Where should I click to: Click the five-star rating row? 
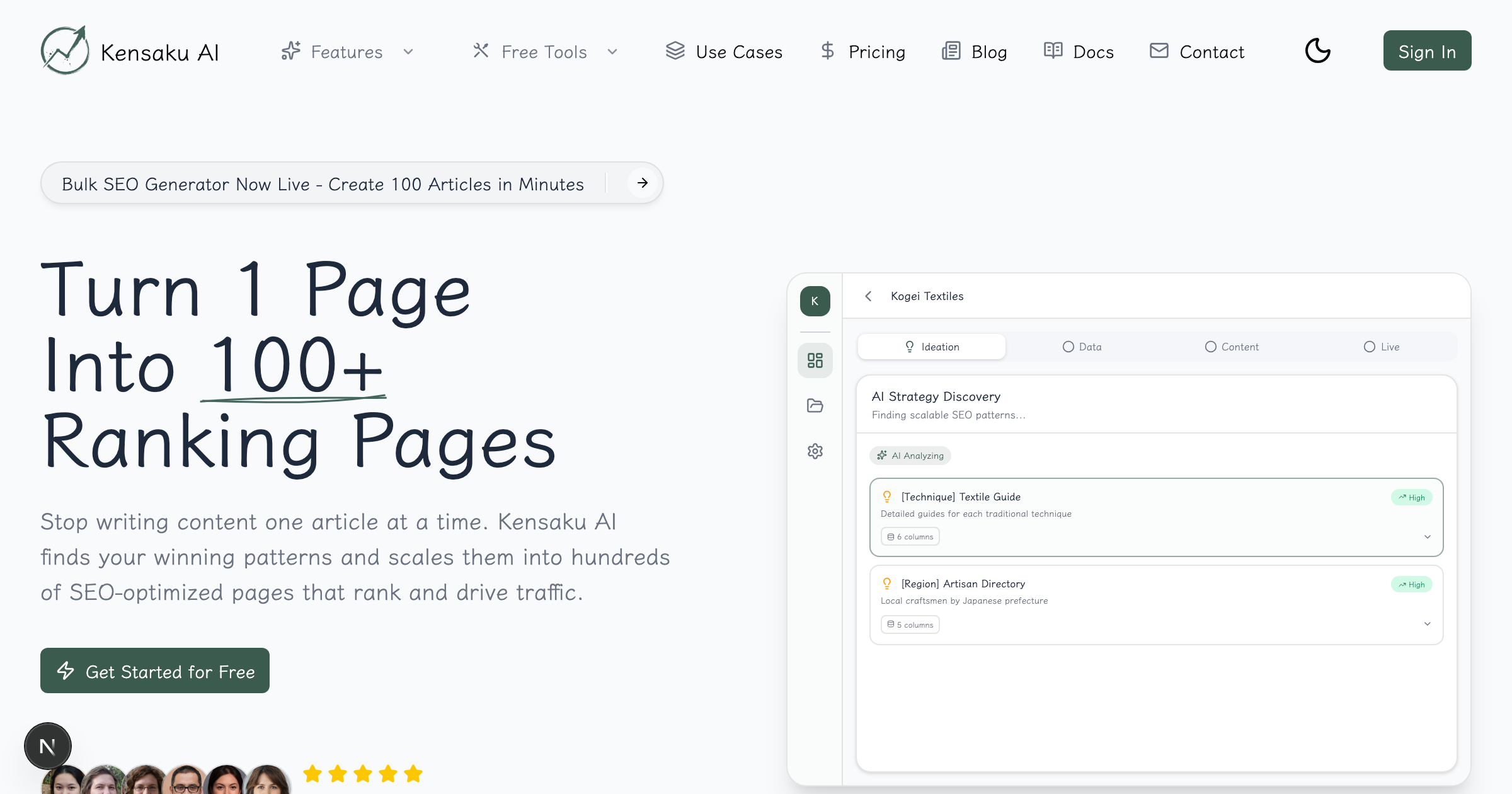pos(363,773)
